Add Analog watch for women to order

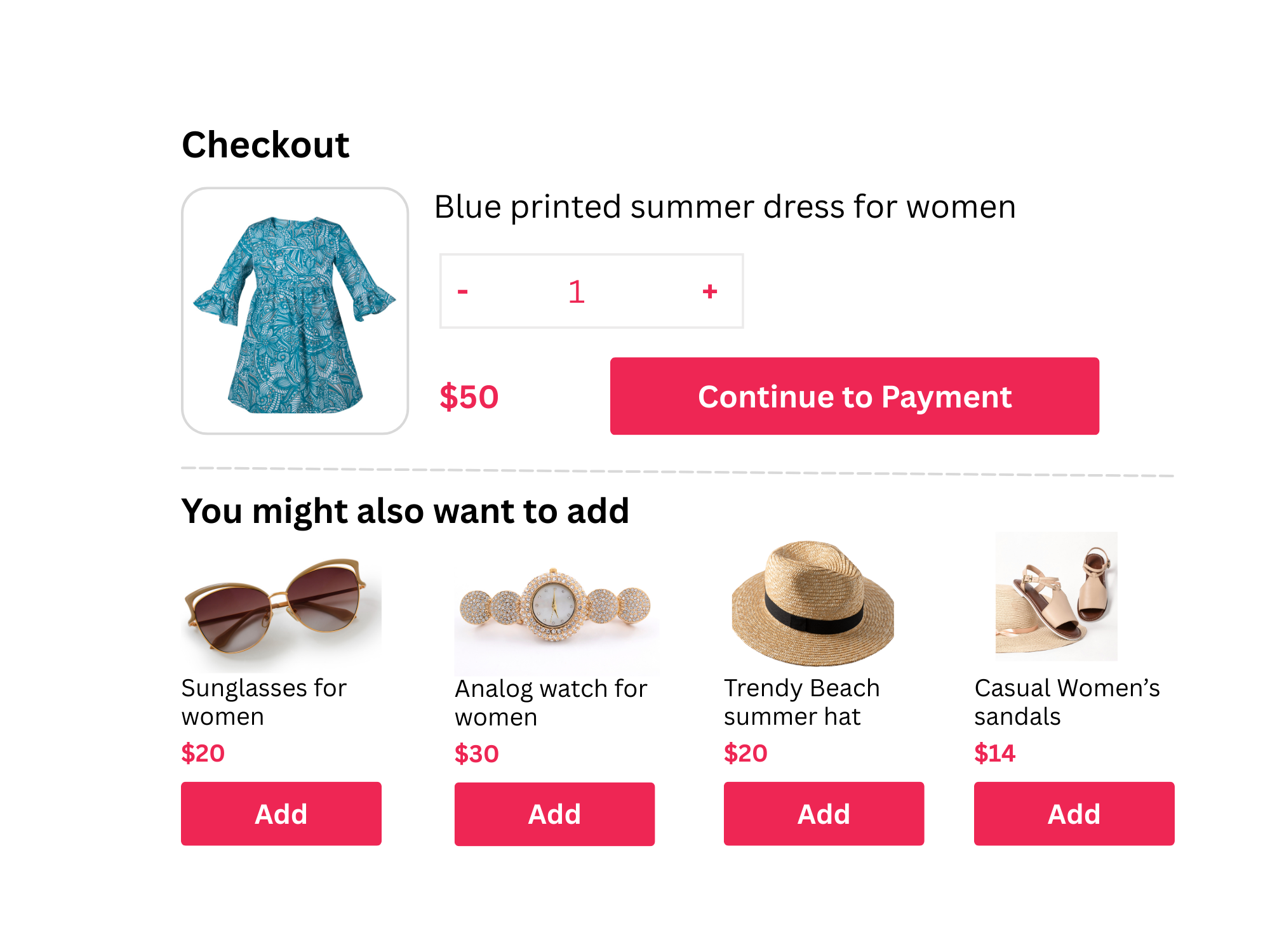pos(554,814)
